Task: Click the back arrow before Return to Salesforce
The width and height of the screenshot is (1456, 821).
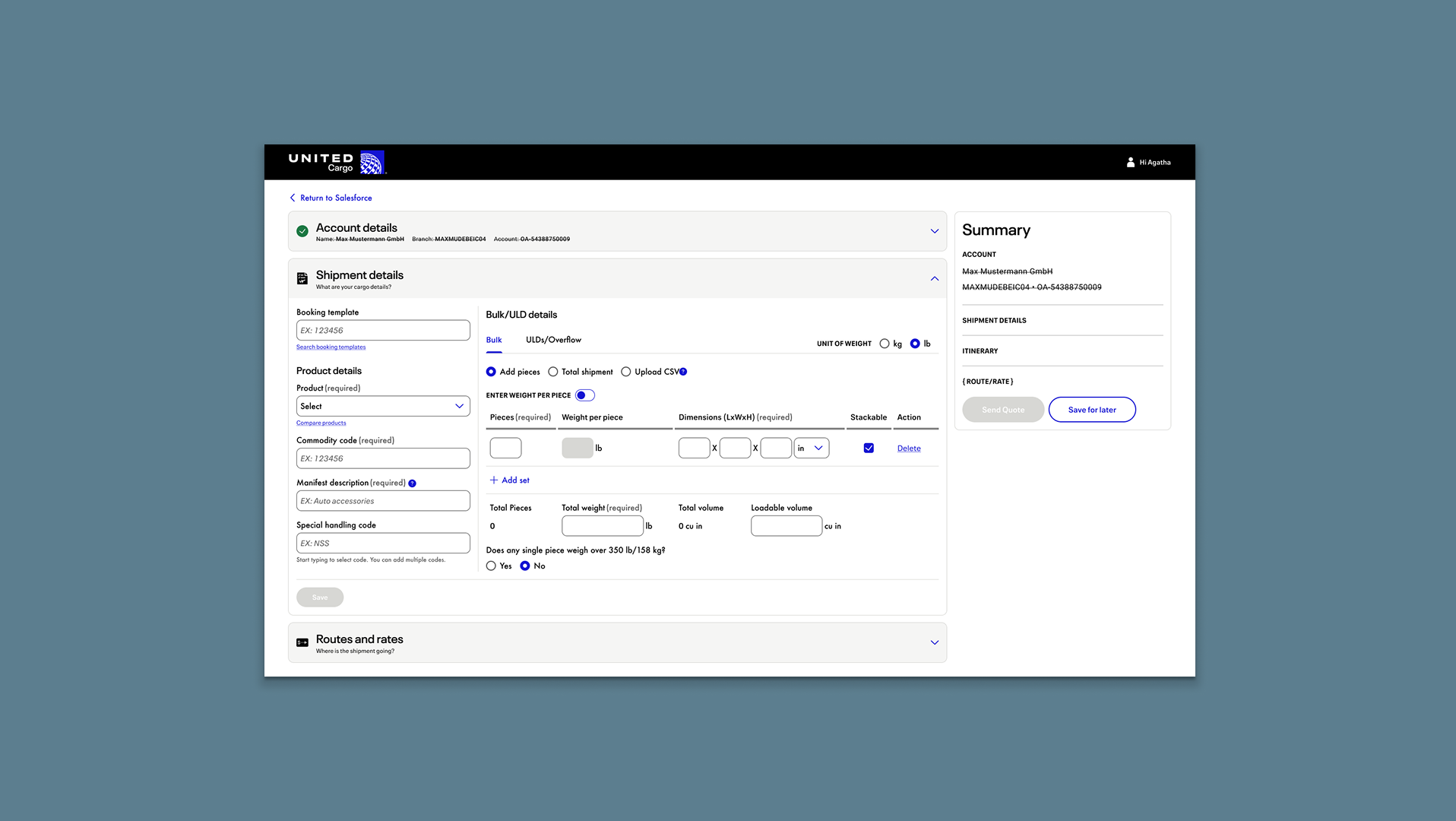Action: click(293, 198)
